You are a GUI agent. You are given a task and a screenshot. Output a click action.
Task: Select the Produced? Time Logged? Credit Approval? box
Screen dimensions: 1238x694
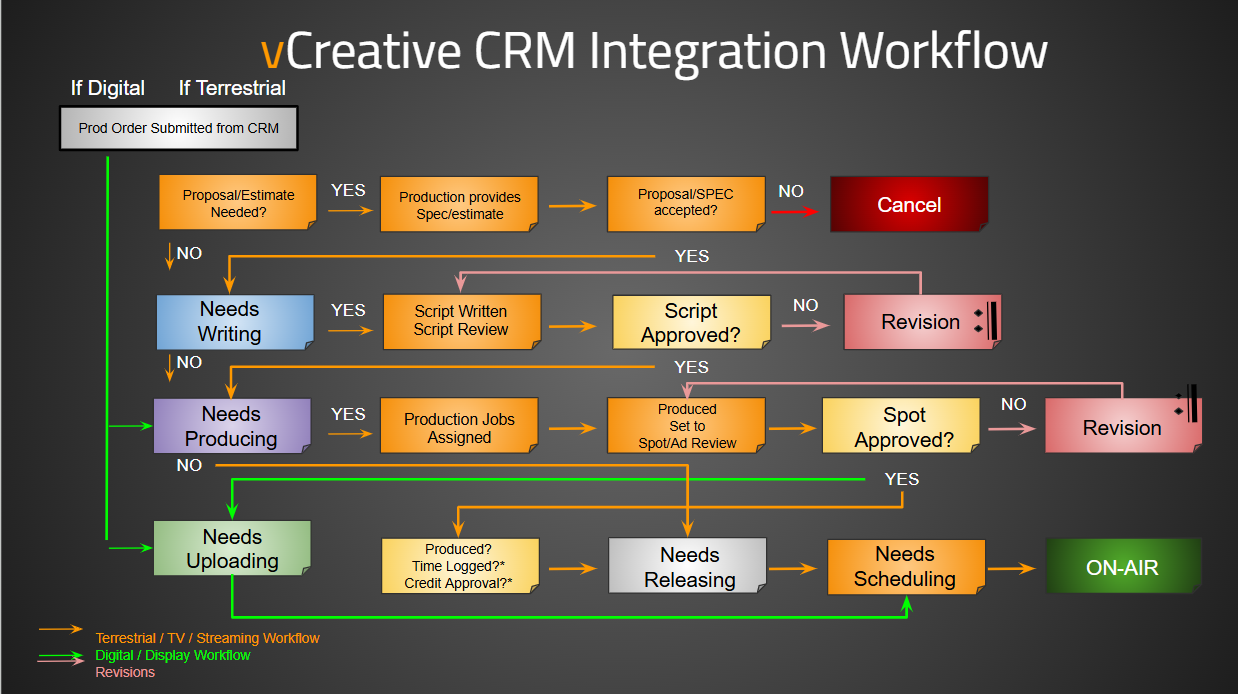point(460,566)
